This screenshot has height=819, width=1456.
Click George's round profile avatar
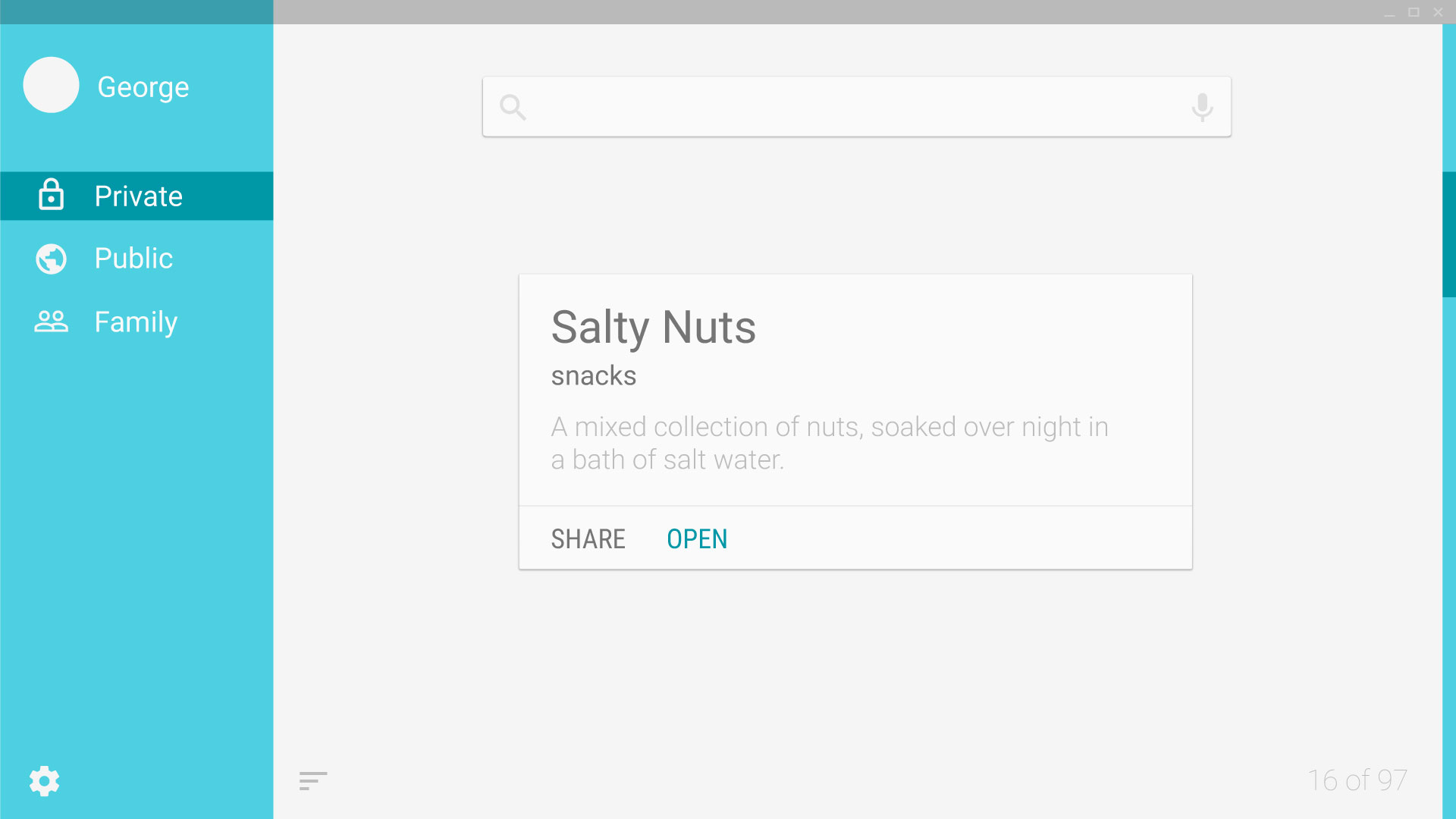51,85
